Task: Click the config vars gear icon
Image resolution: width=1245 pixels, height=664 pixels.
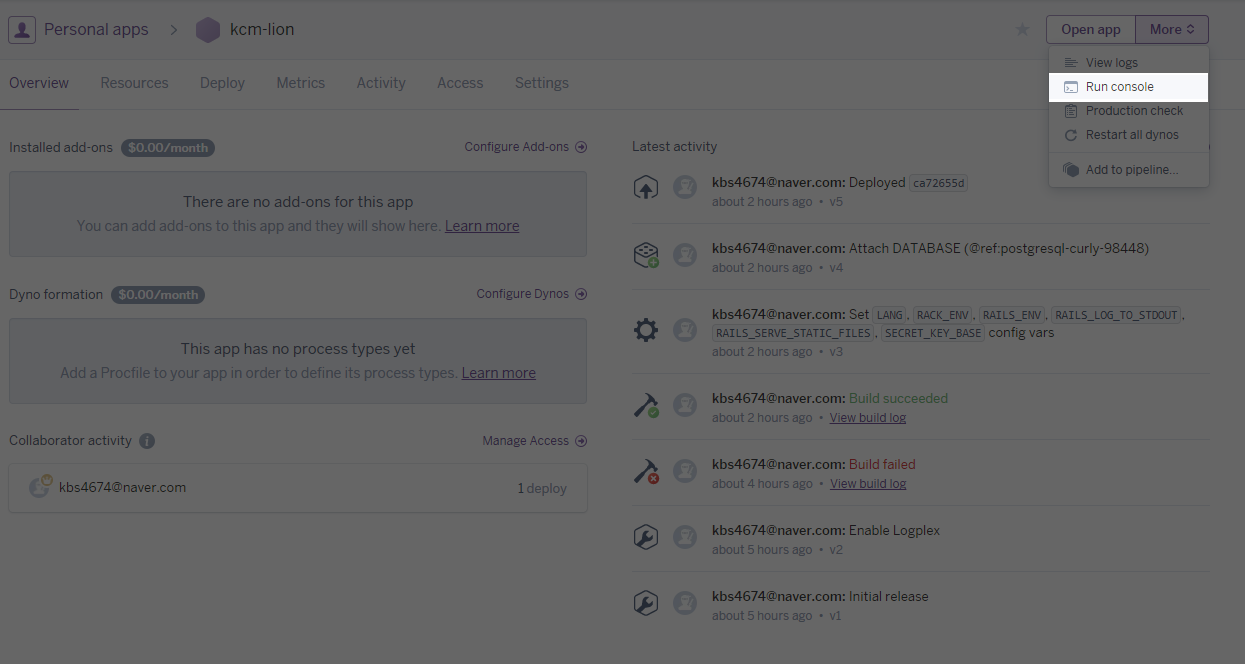Action: pos(646,329)
